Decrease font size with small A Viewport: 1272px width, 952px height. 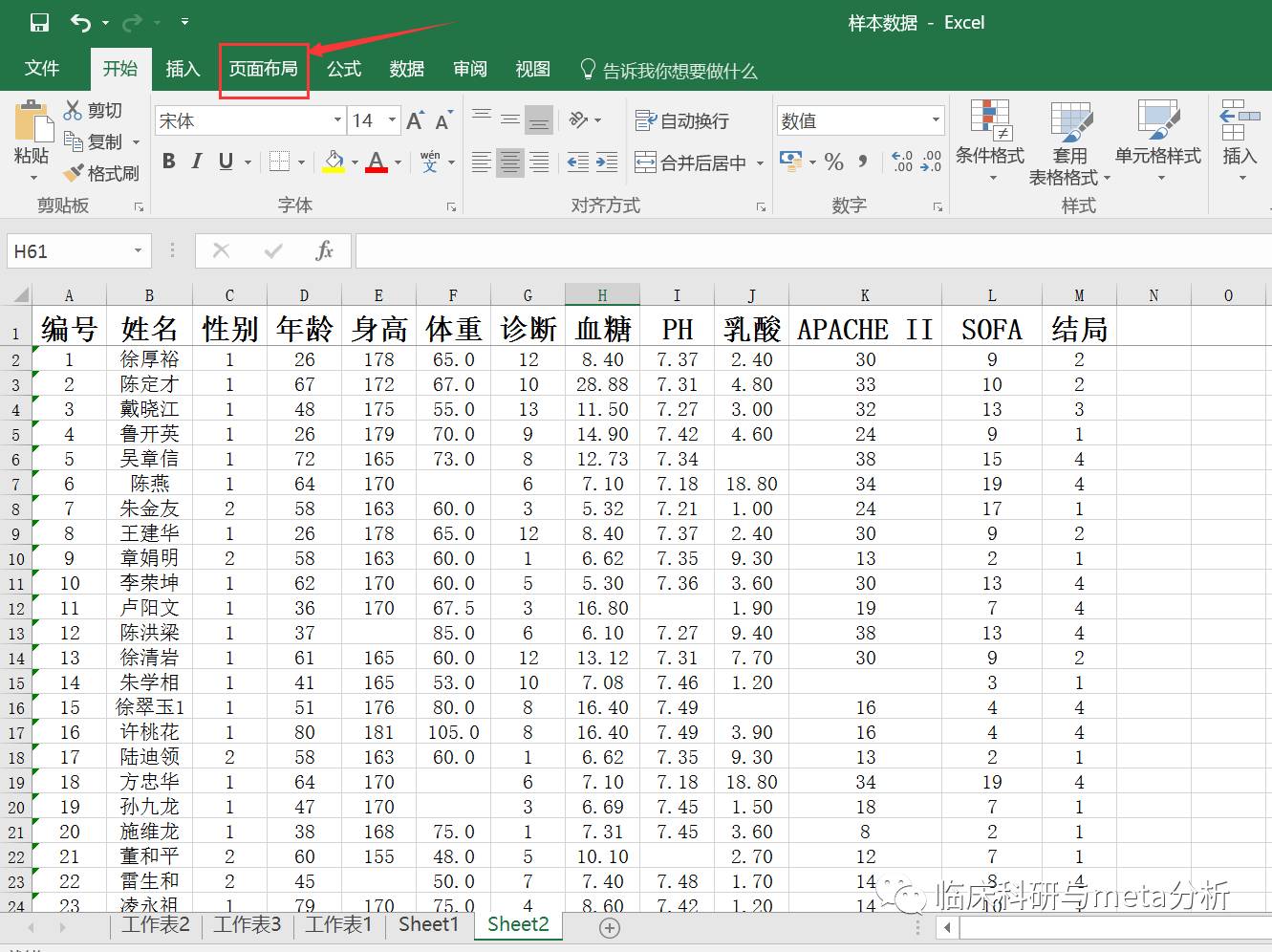[443, 120]
